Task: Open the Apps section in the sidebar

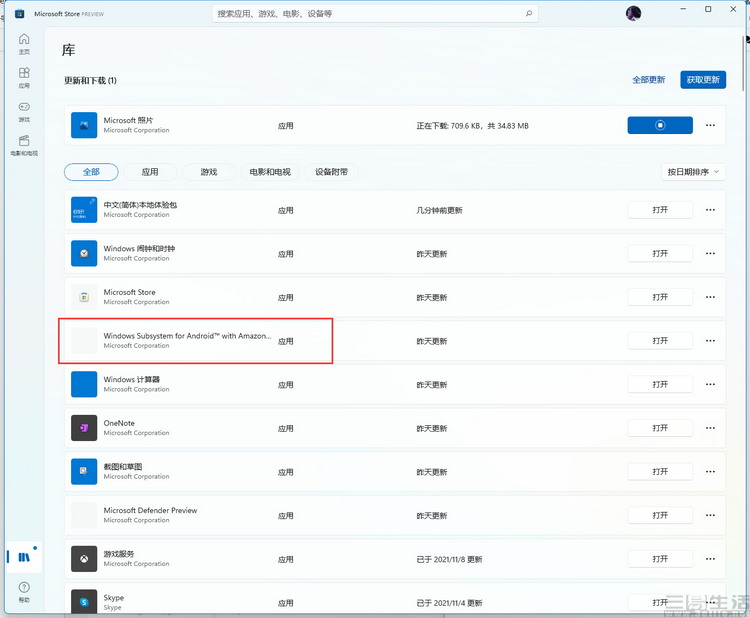Action: [24, 77]
